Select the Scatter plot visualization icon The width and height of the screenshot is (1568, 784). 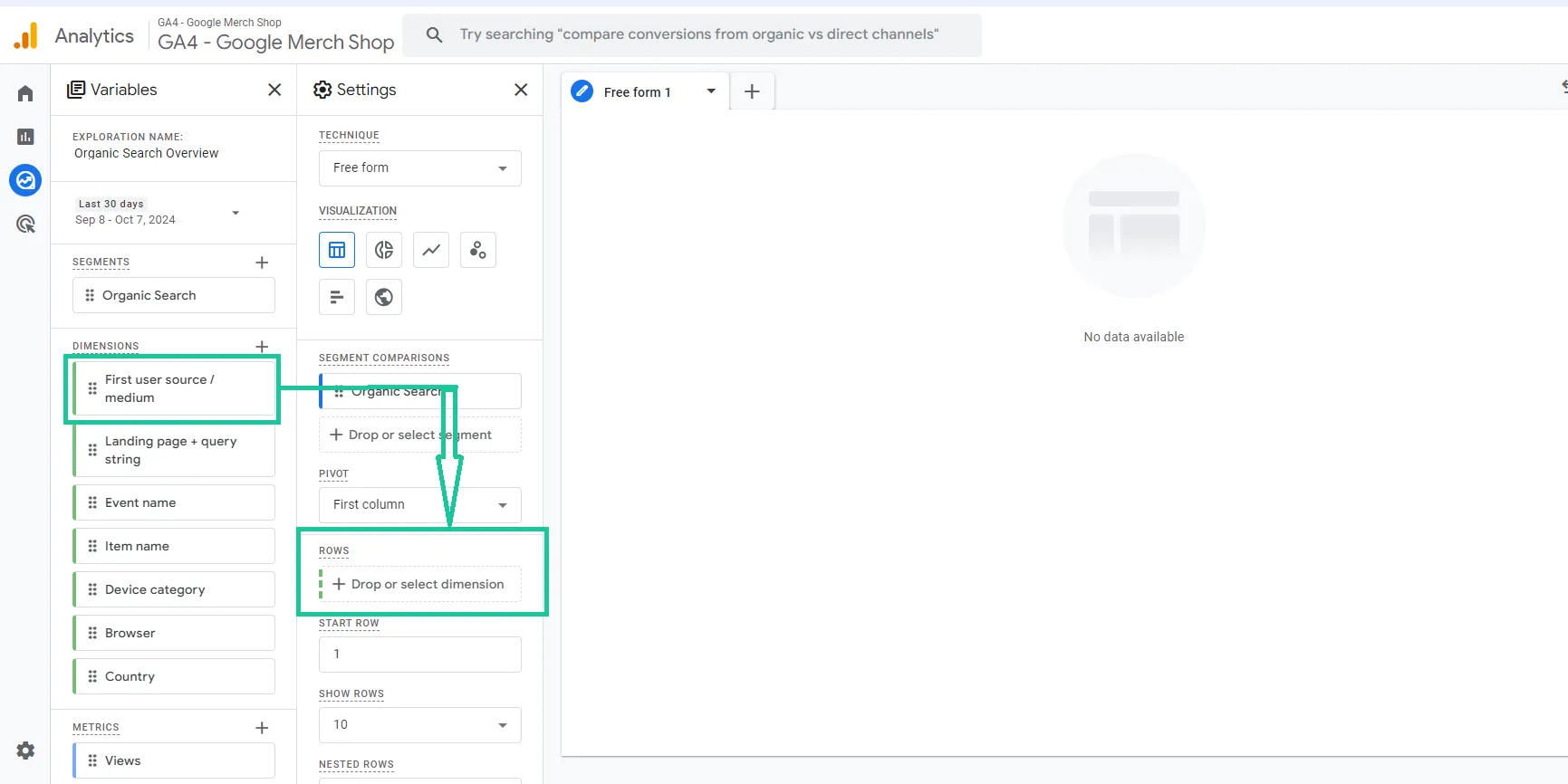coord(478,250)
